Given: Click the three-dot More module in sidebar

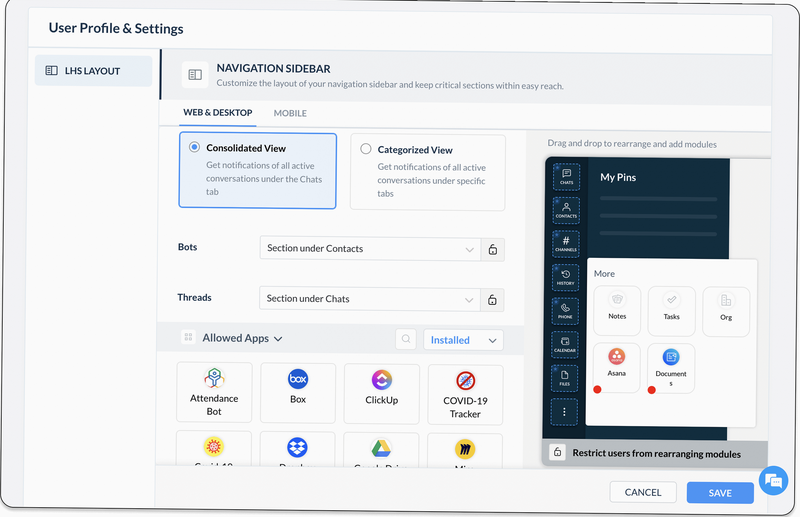Looking at the screenshot, I should point(564,412).
